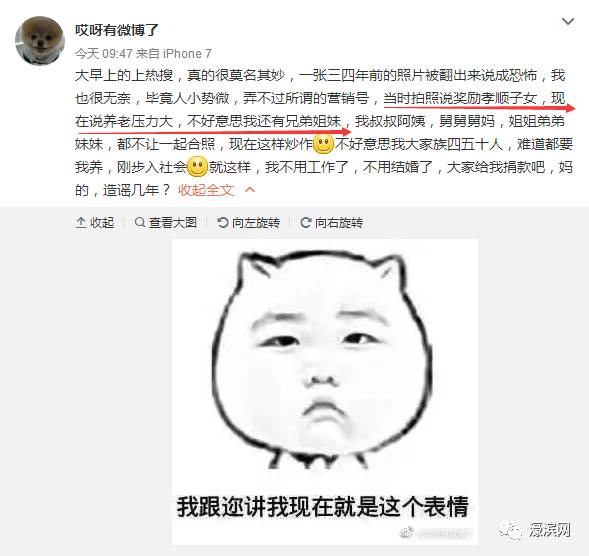Open the dog avatar profile picture
Viewport: 589px width, 556px height.
(40, 41)
